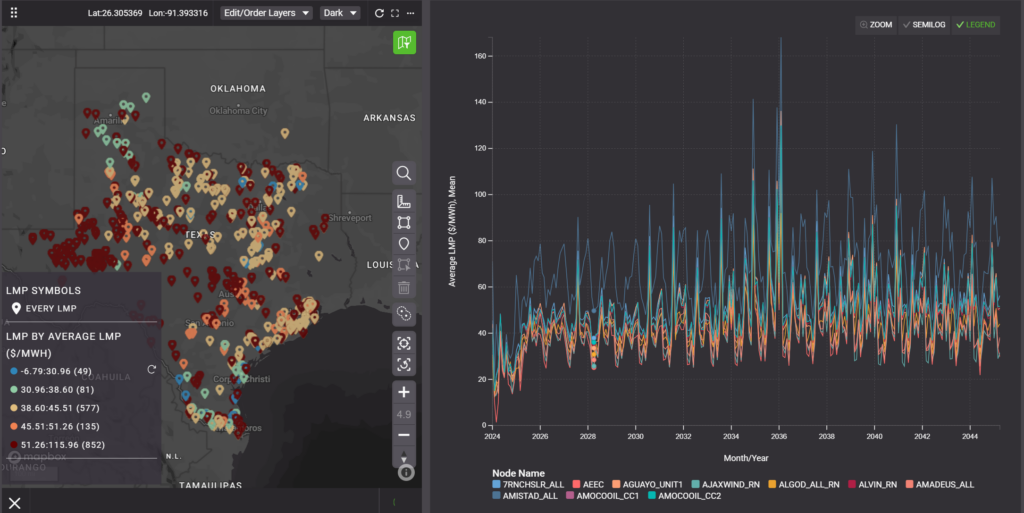Click the map marker placement tool
The image size is (1024, 513).
(404, 244)
